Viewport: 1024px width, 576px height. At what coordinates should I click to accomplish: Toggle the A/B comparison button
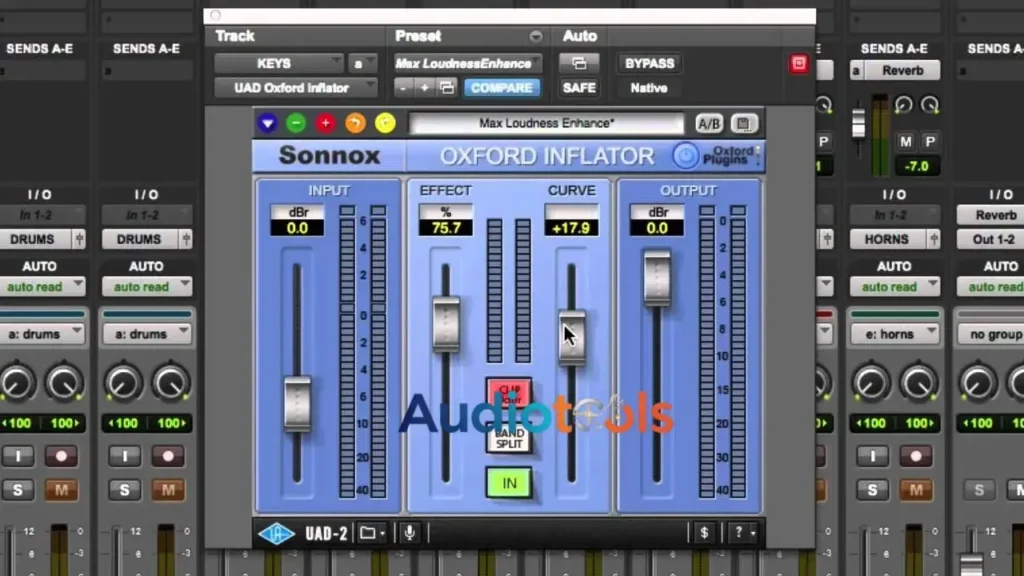click(709, 123)
